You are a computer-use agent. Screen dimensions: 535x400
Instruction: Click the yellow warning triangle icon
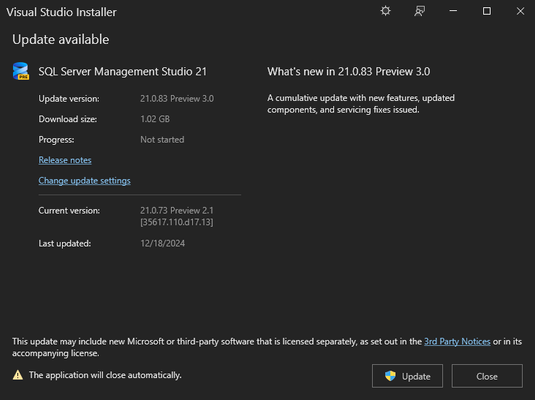coord(18,375)
